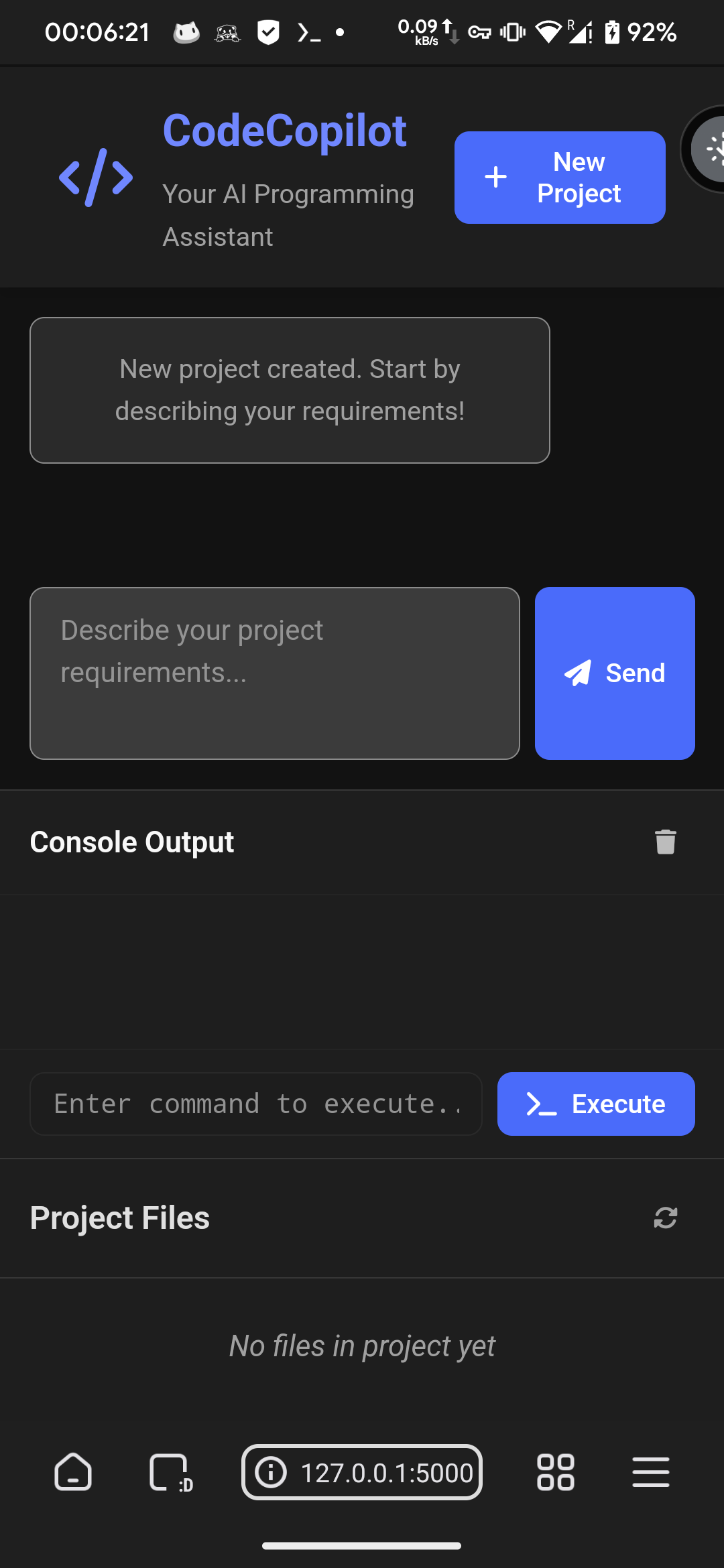Image resolution: width=724 pixels, height=1568 pixels.
Task: Tap the site info icon beside 127.0.0.1:5000
Action: 271,1472
